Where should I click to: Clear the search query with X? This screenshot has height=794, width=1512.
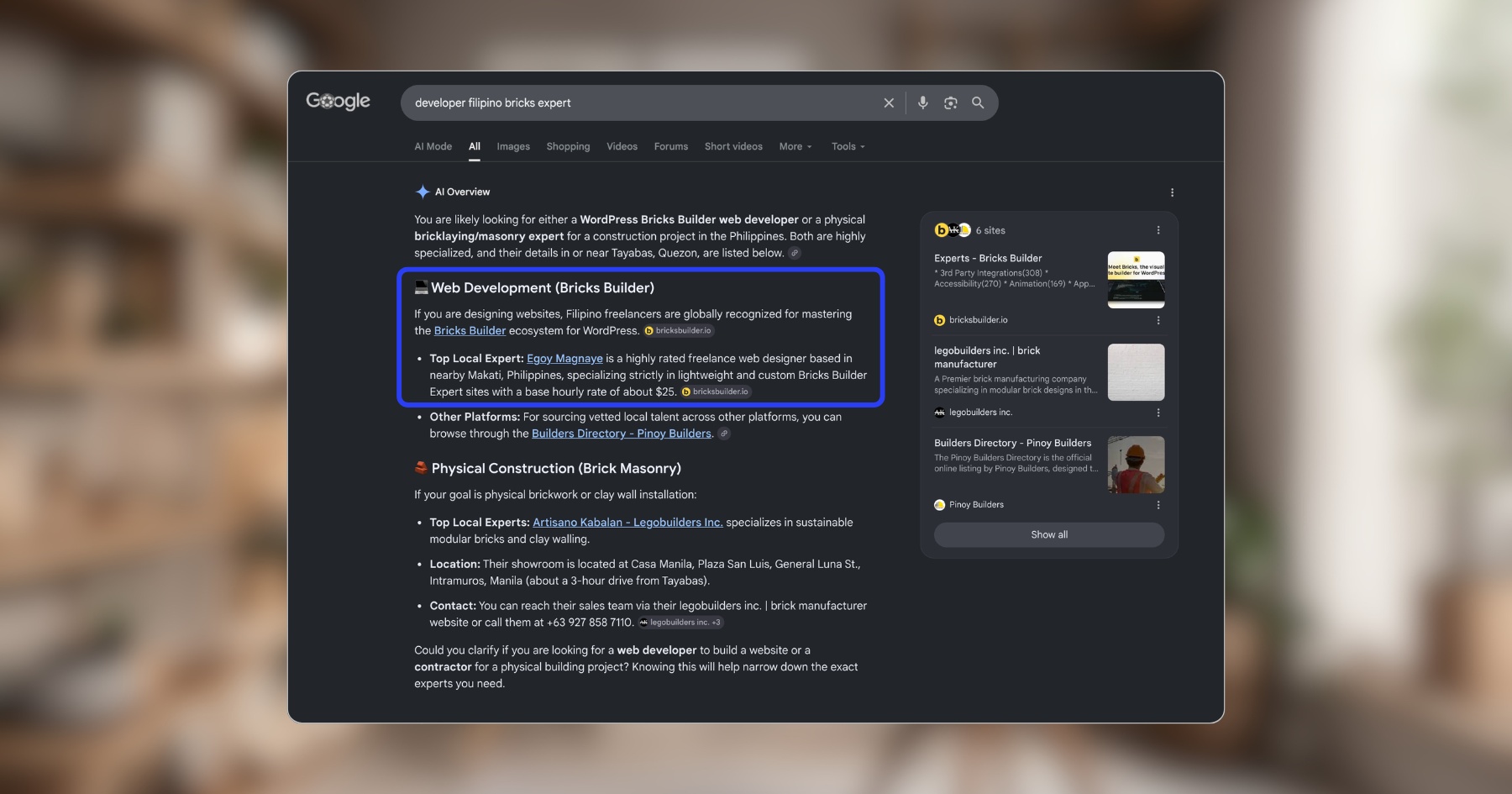[x=889, y=103]
